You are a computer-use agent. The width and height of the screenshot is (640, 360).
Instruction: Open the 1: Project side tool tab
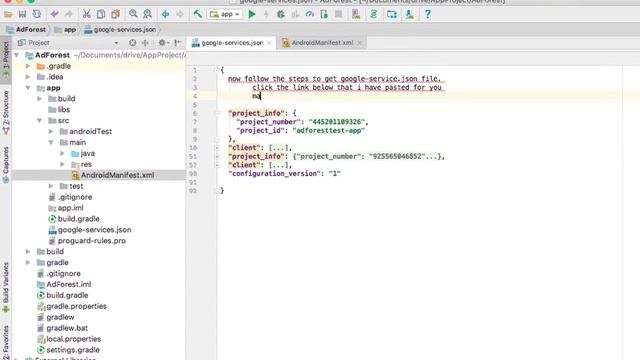pyautogui.click(x=6, y=60)
